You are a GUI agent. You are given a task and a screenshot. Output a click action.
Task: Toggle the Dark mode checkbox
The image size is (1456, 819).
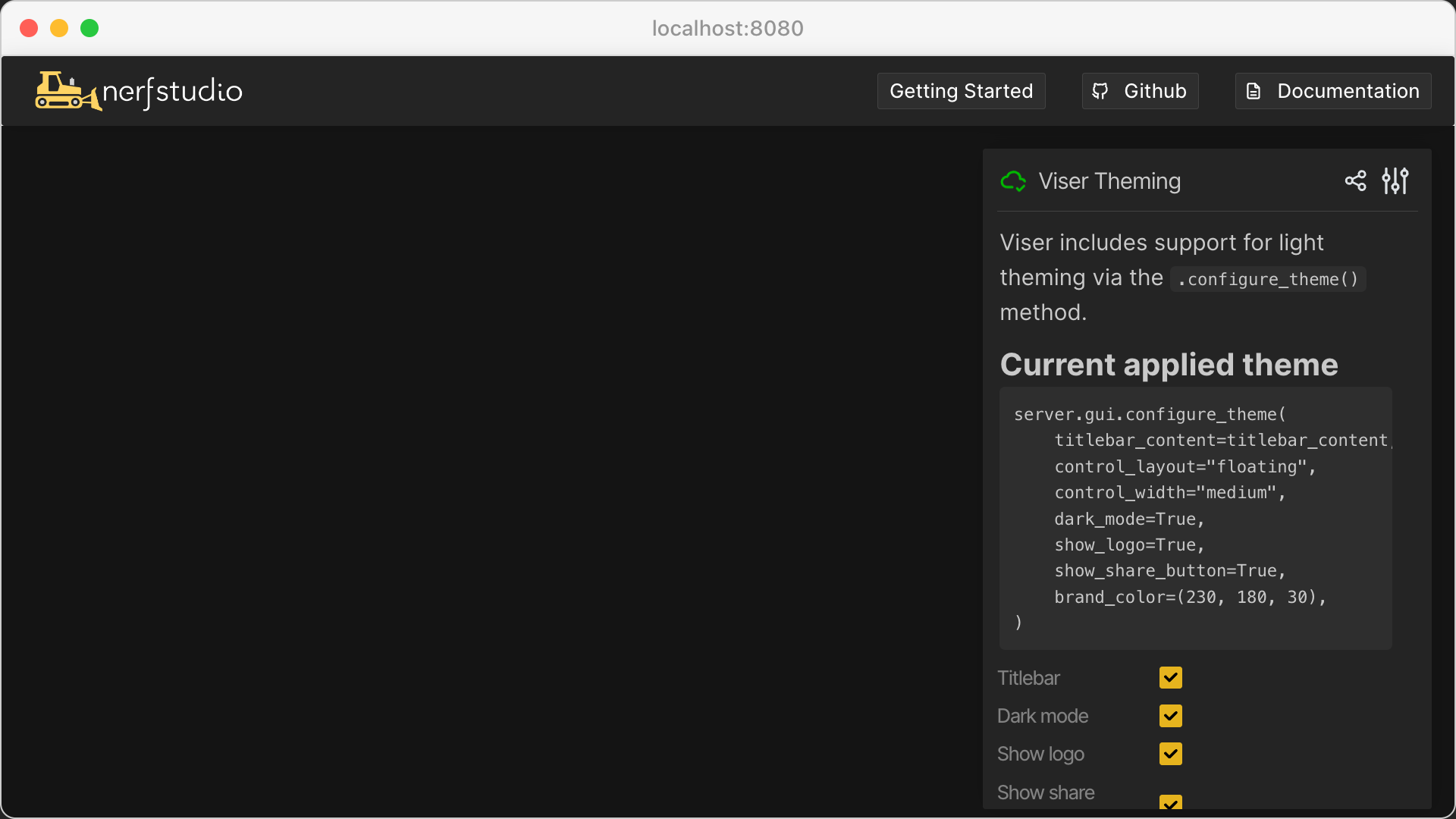[1171, 715]
